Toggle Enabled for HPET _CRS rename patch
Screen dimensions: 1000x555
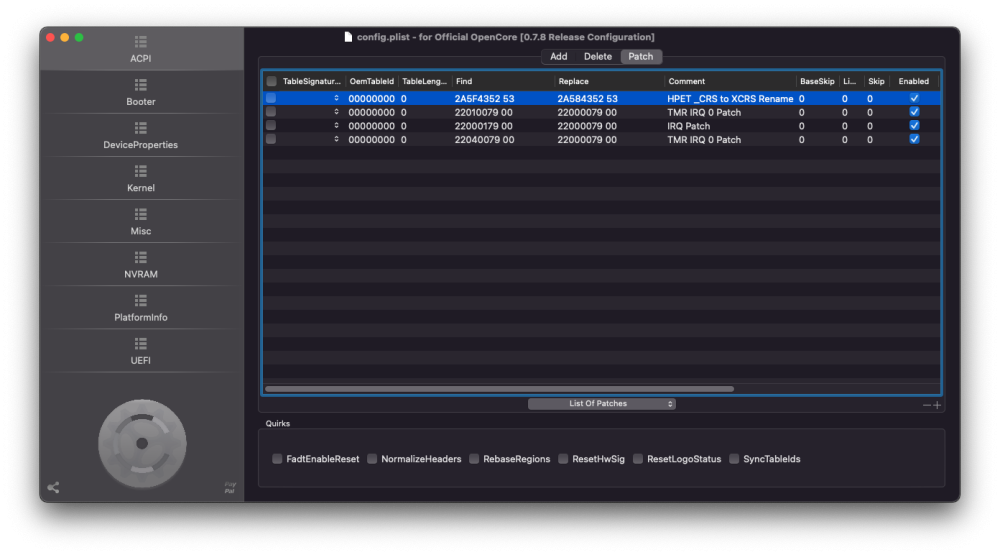pyautogui.click(x=914, y=98)
